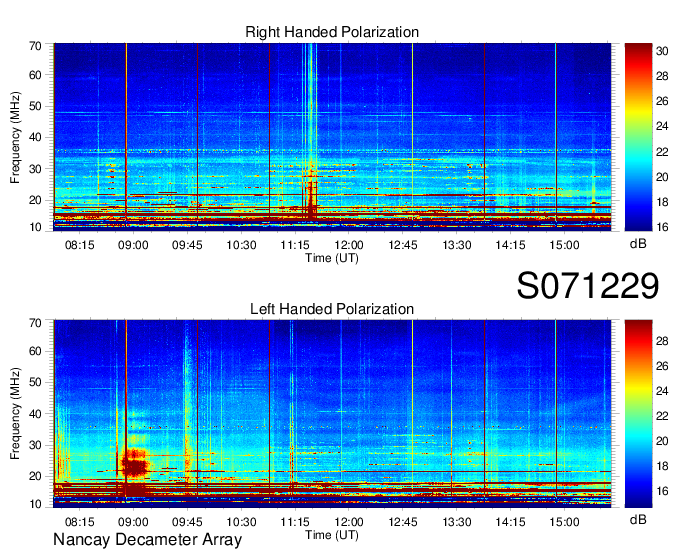
Task: Click 12:45 time tick under Right Handed plot
Action: pos(403,245)
